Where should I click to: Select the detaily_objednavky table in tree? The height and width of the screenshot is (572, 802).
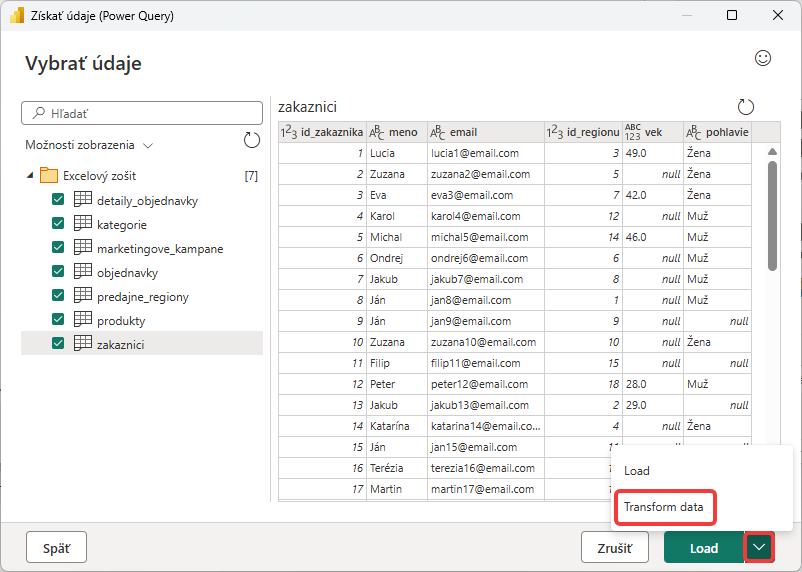tap(147, 201)
